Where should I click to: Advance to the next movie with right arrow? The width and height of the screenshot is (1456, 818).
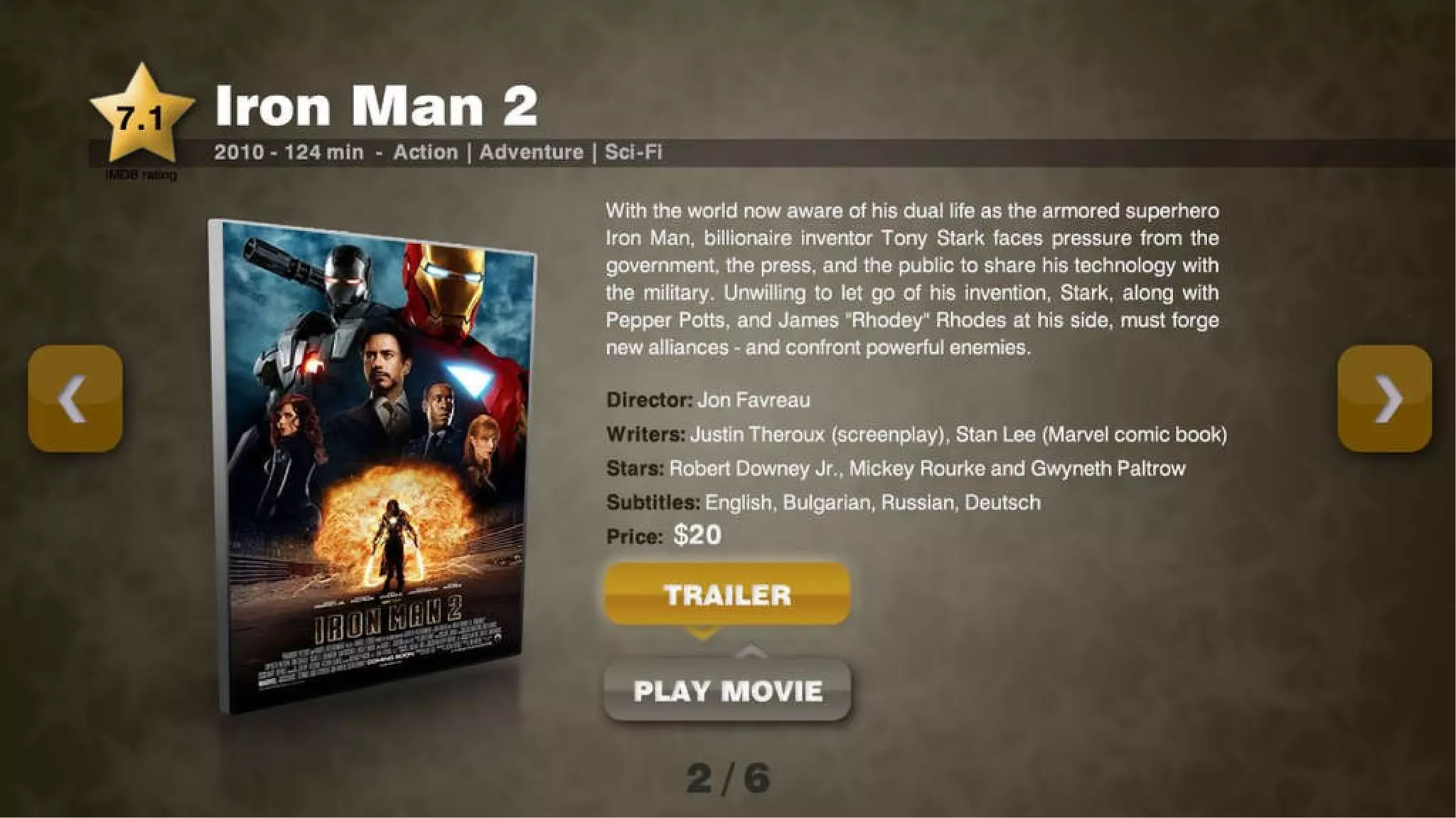click(1384, 398)
